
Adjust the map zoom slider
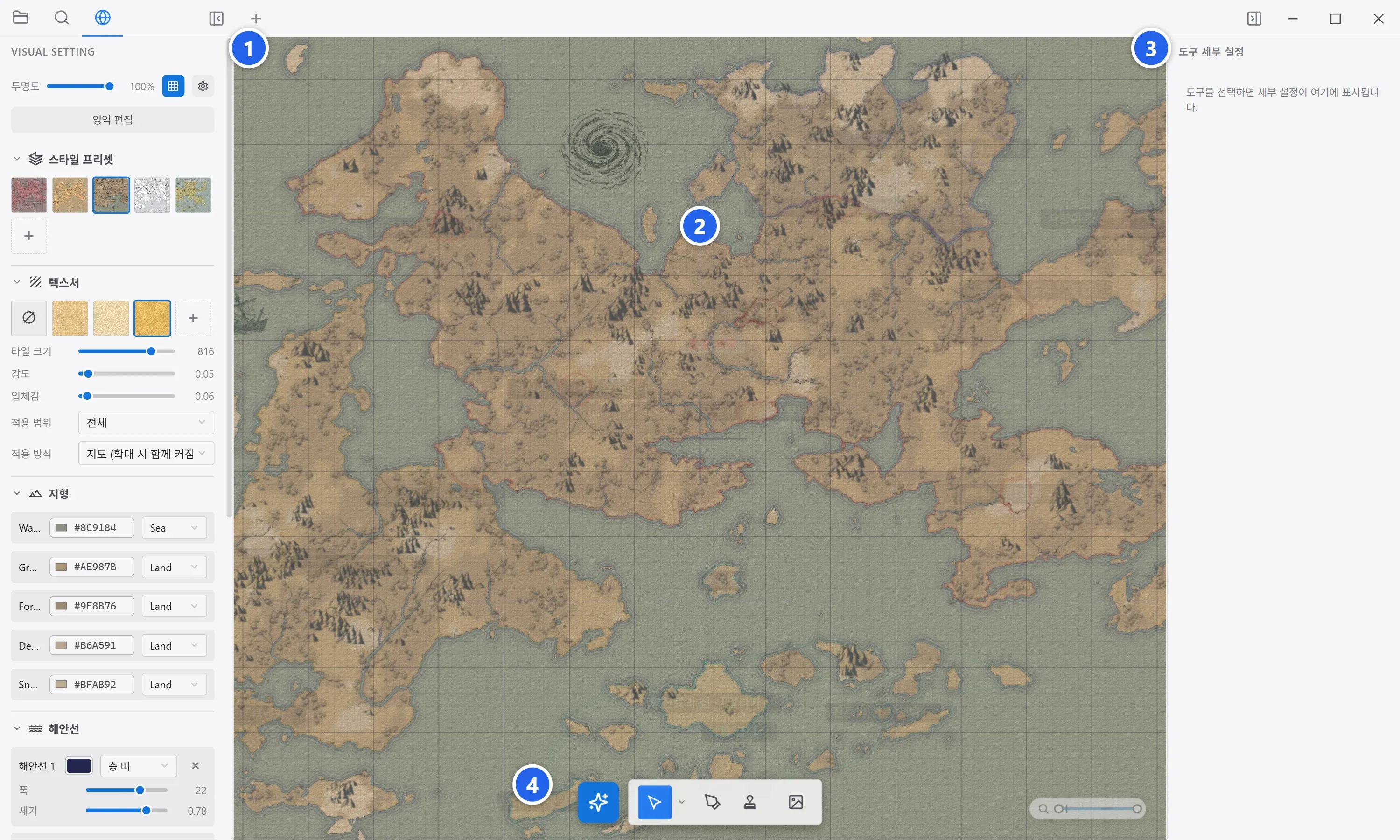point(1098,809)
